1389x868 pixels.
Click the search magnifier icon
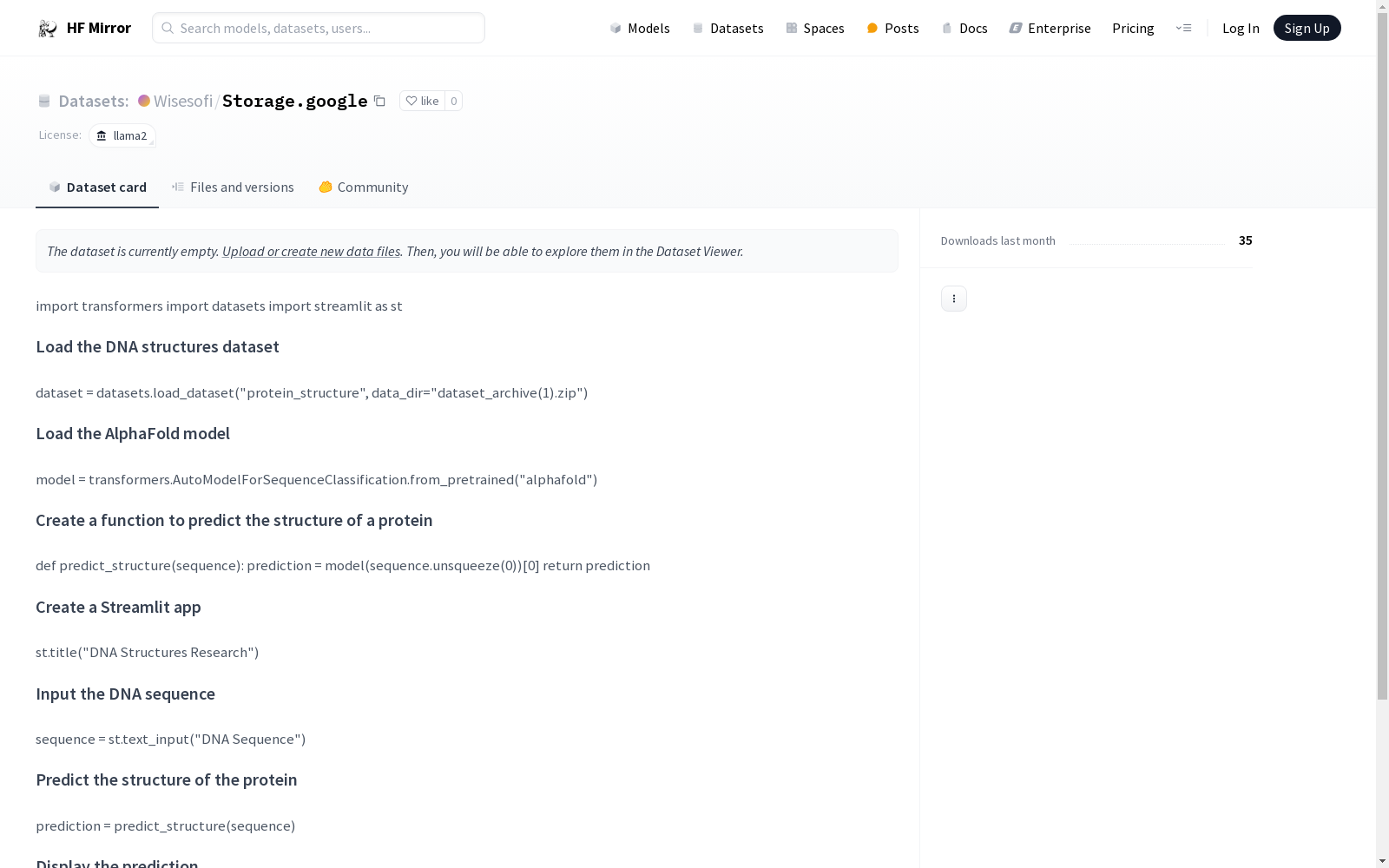[x=168, y=28]
